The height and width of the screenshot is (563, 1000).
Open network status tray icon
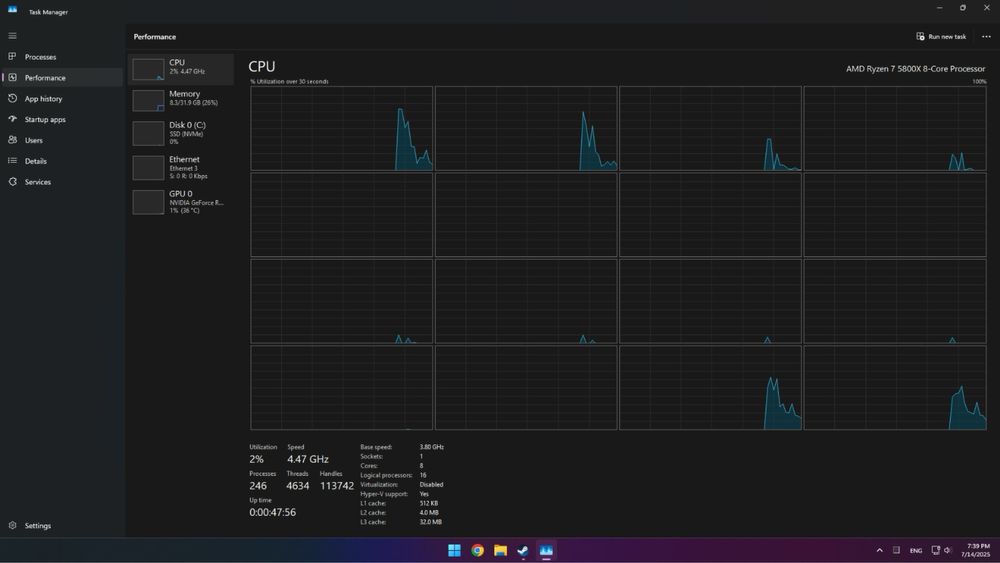point(936,550)
